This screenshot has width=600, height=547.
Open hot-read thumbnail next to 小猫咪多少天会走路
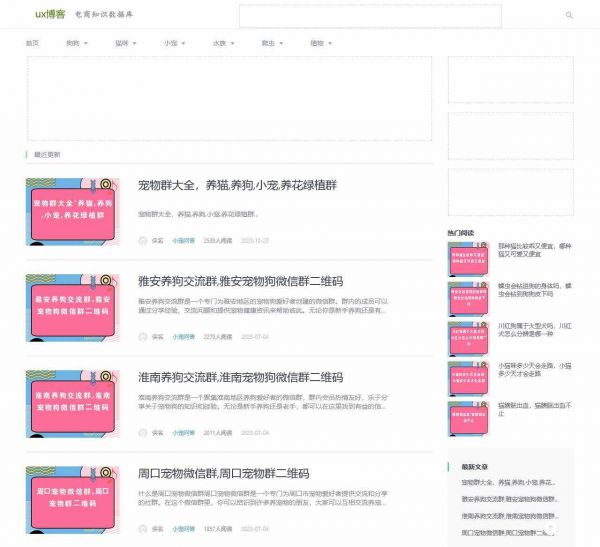tap(469, 379)
